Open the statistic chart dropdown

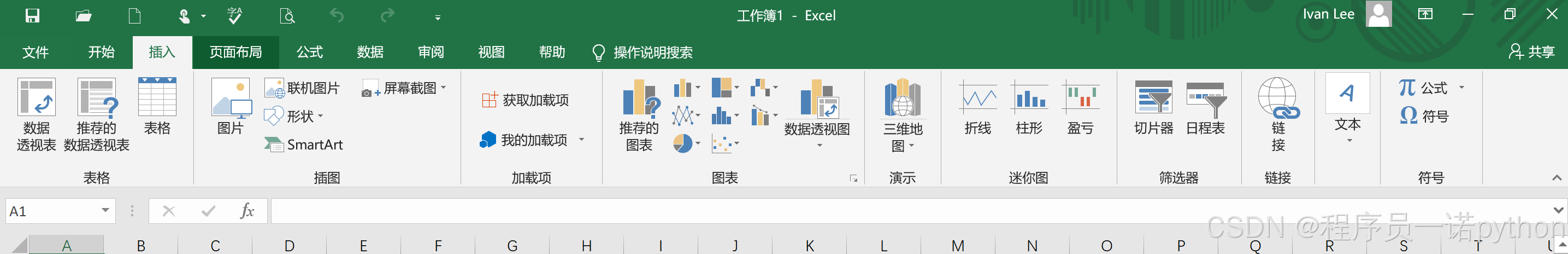726,116
